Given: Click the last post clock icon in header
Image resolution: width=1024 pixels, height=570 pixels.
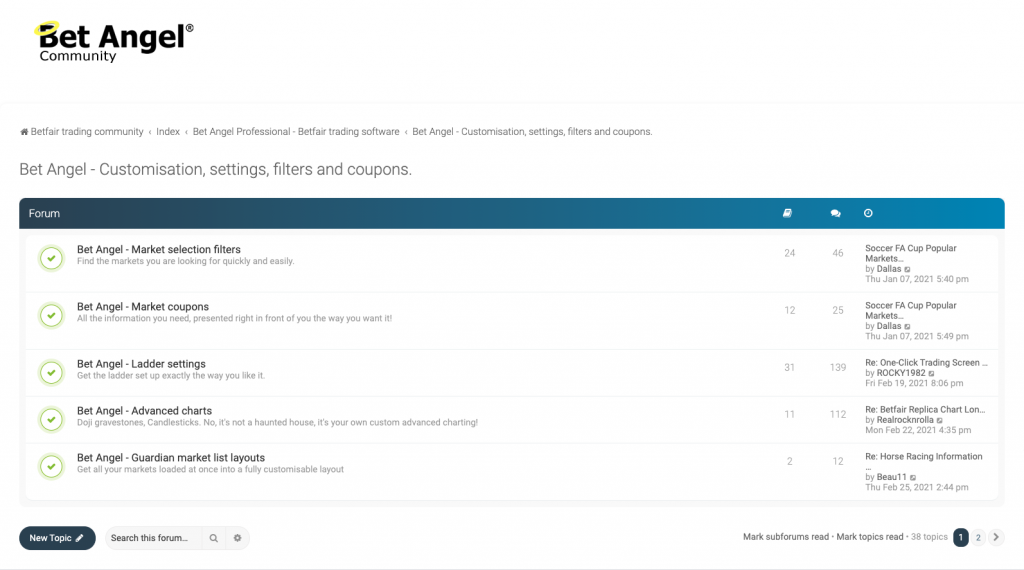Looking at the screenshot, I should [868, 214].
